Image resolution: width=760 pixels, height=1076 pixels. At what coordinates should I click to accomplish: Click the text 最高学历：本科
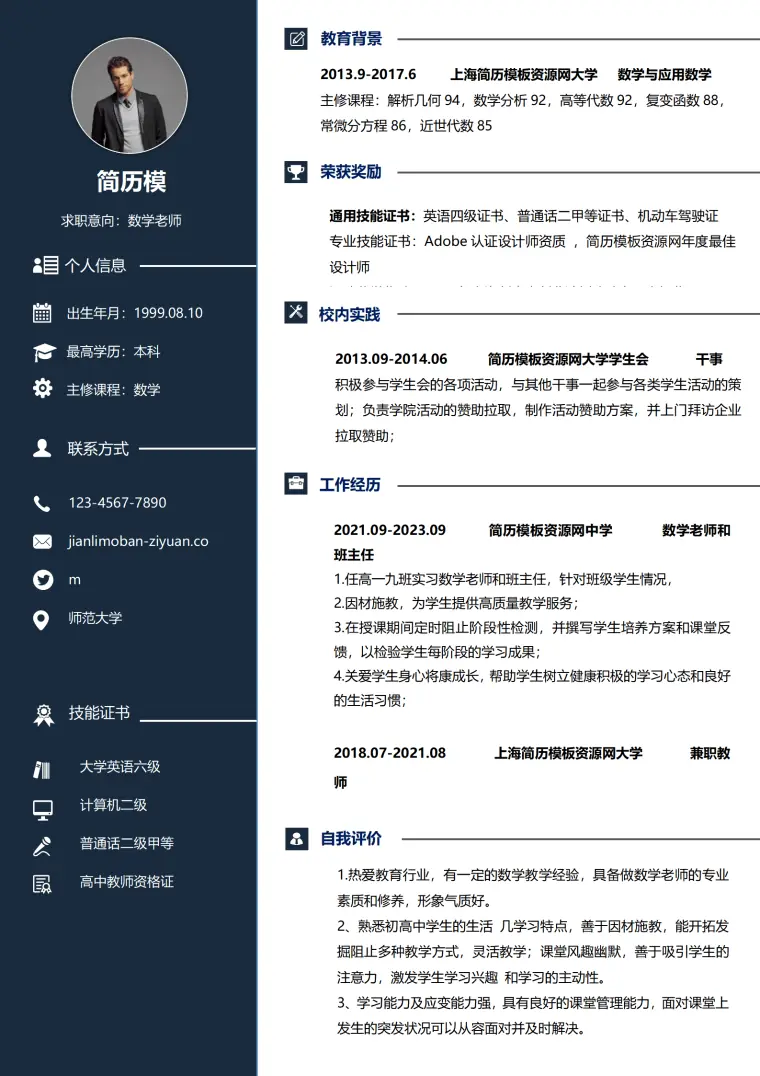pos(113,351)
